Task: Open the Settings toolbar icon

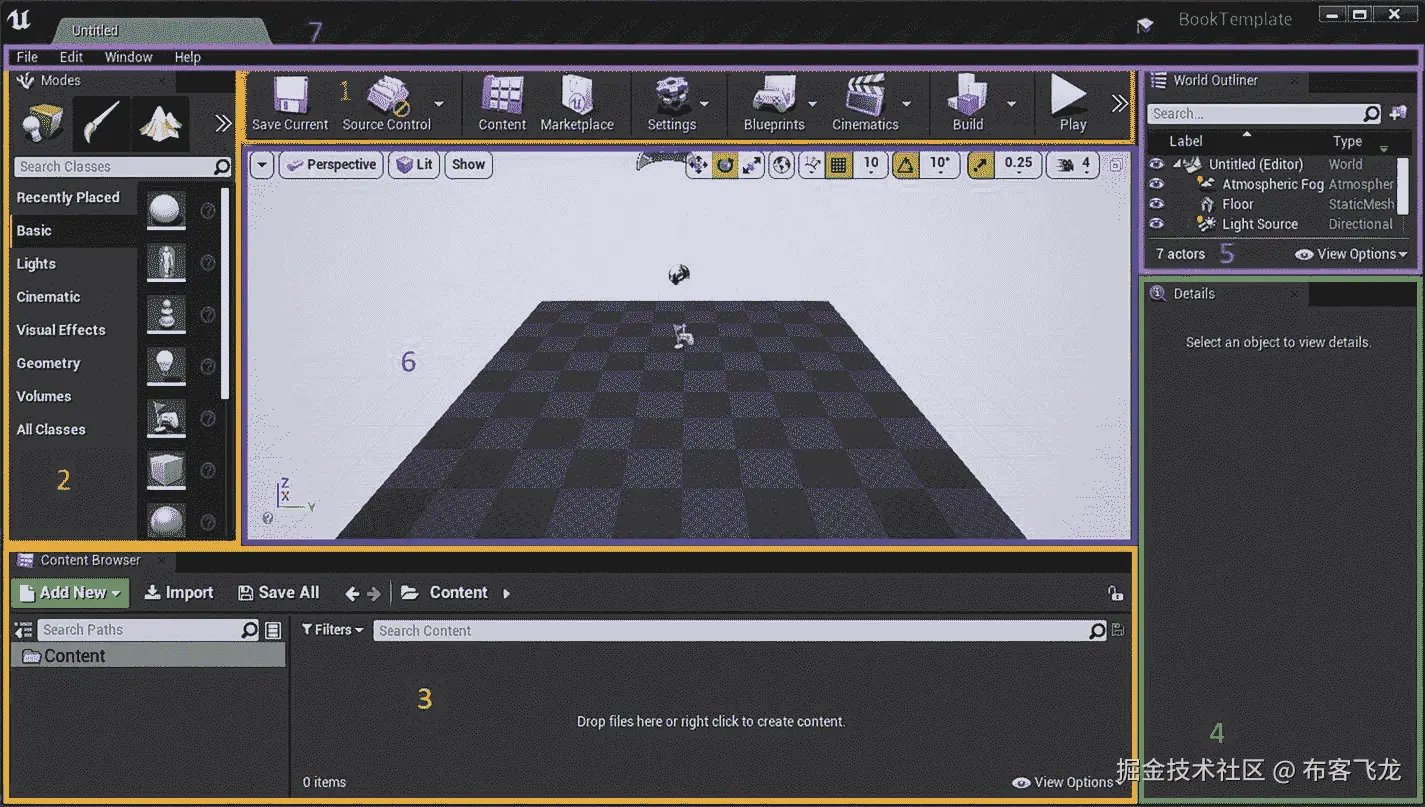Action: (x=672, y=103)
